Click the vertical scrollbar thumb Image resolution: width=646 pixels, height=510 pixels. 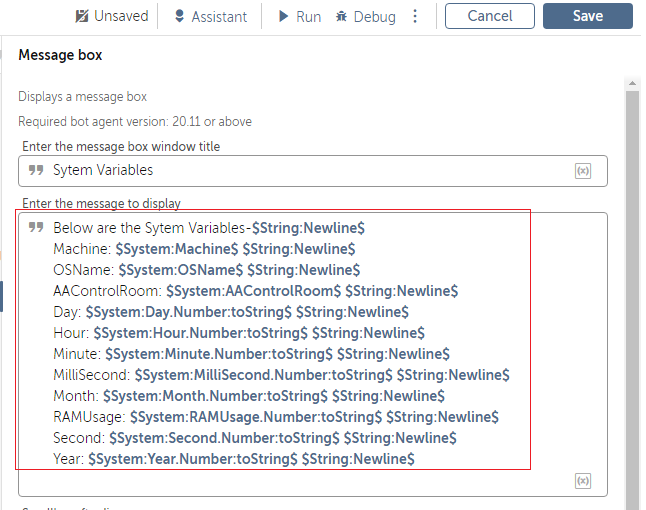point(632,300)
